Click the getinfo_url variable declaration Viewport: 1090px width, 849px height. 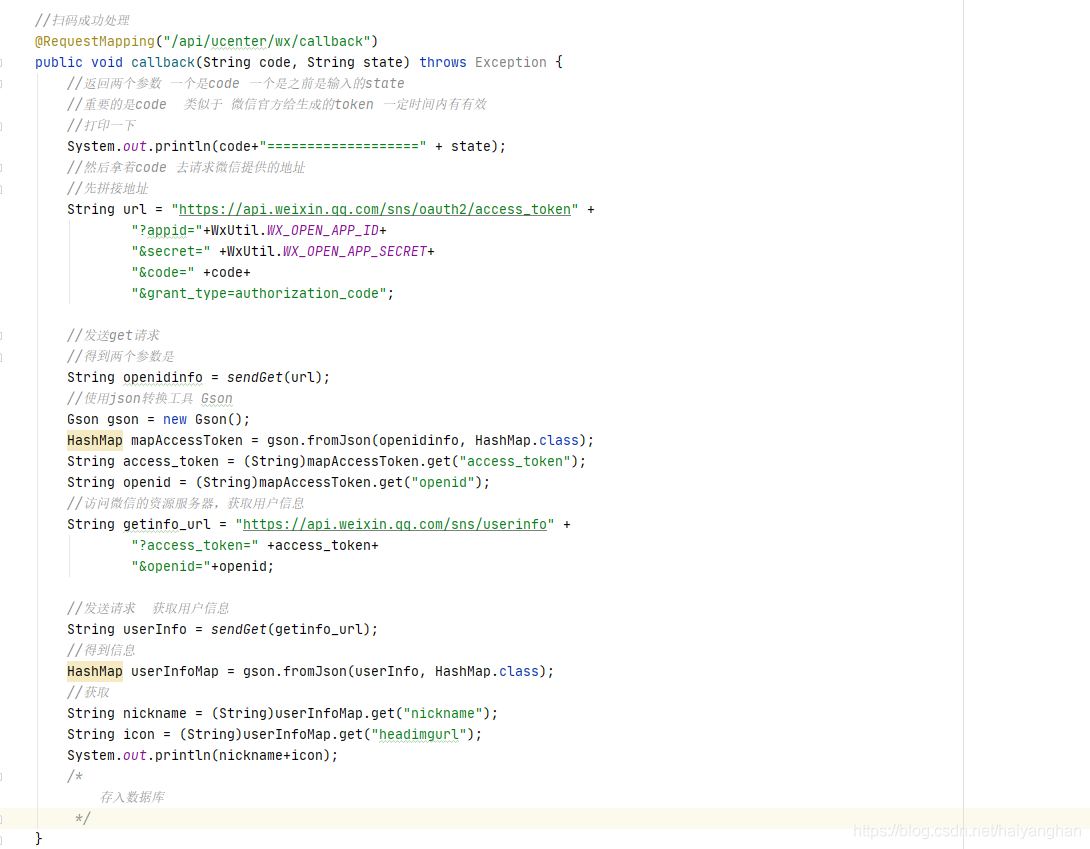coord(167,524)
